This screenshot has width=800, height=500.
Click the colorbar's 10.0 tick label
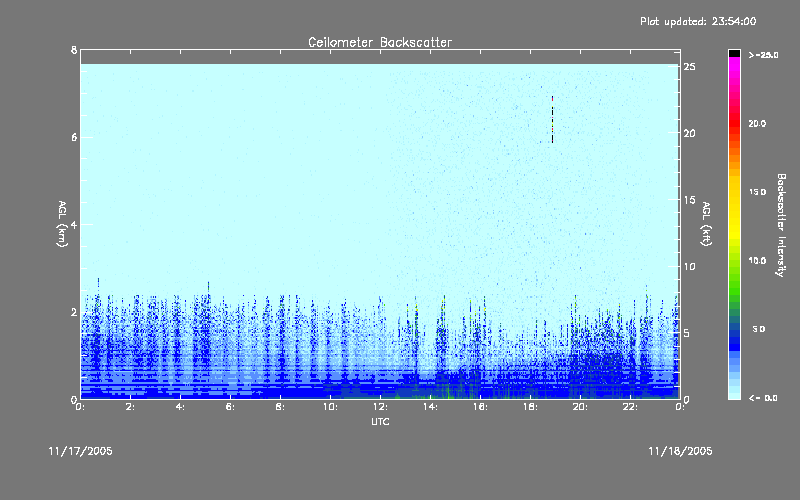coord(757,261)
